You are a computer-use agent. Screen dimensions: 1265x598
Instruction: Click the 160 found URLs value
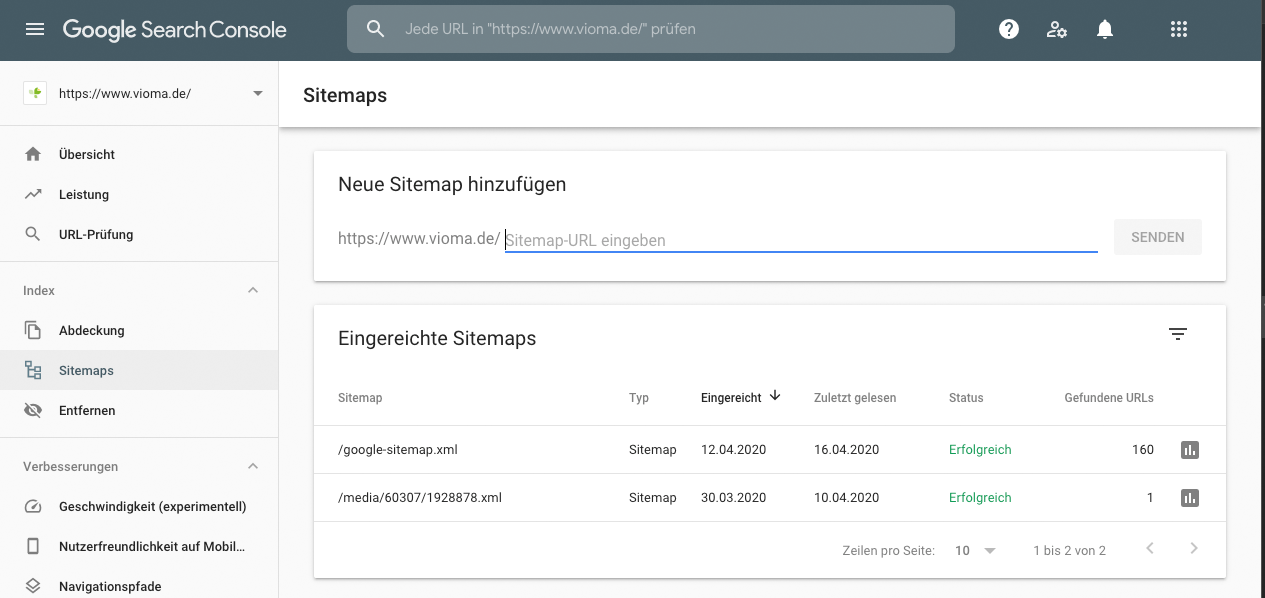tap(1143, 450)
